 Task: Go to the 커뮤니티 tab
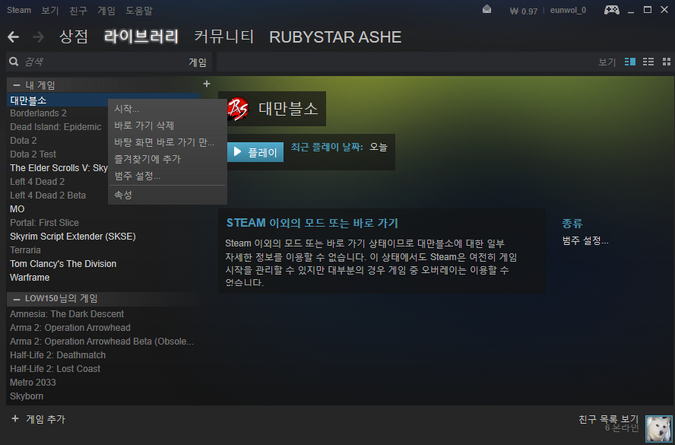click(x=224, y=37)
